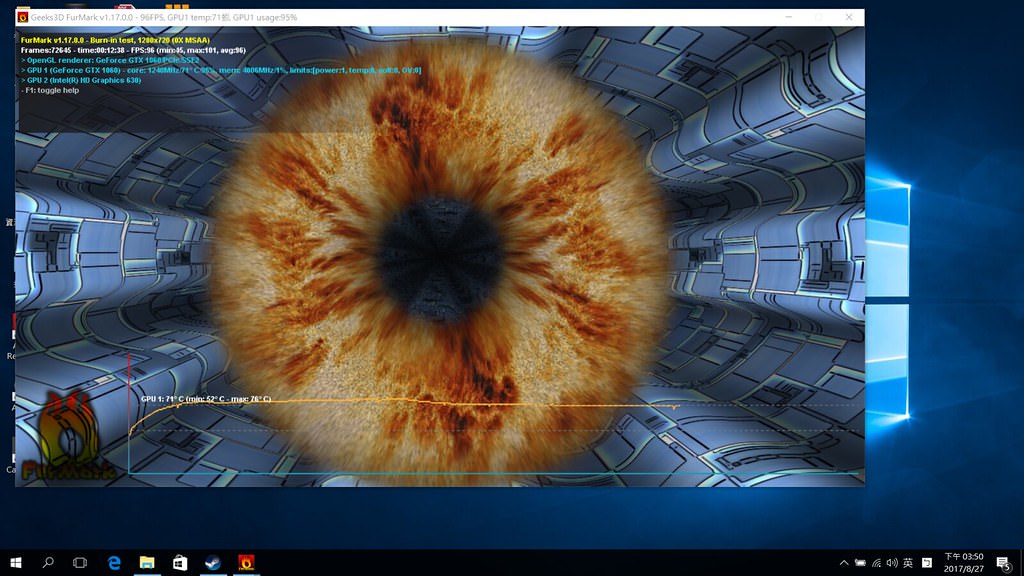Open the Microsoft Store taskbar icon
Image resolution: width=1024 pixels, height=576 pixels.
(x=180, y=562)
